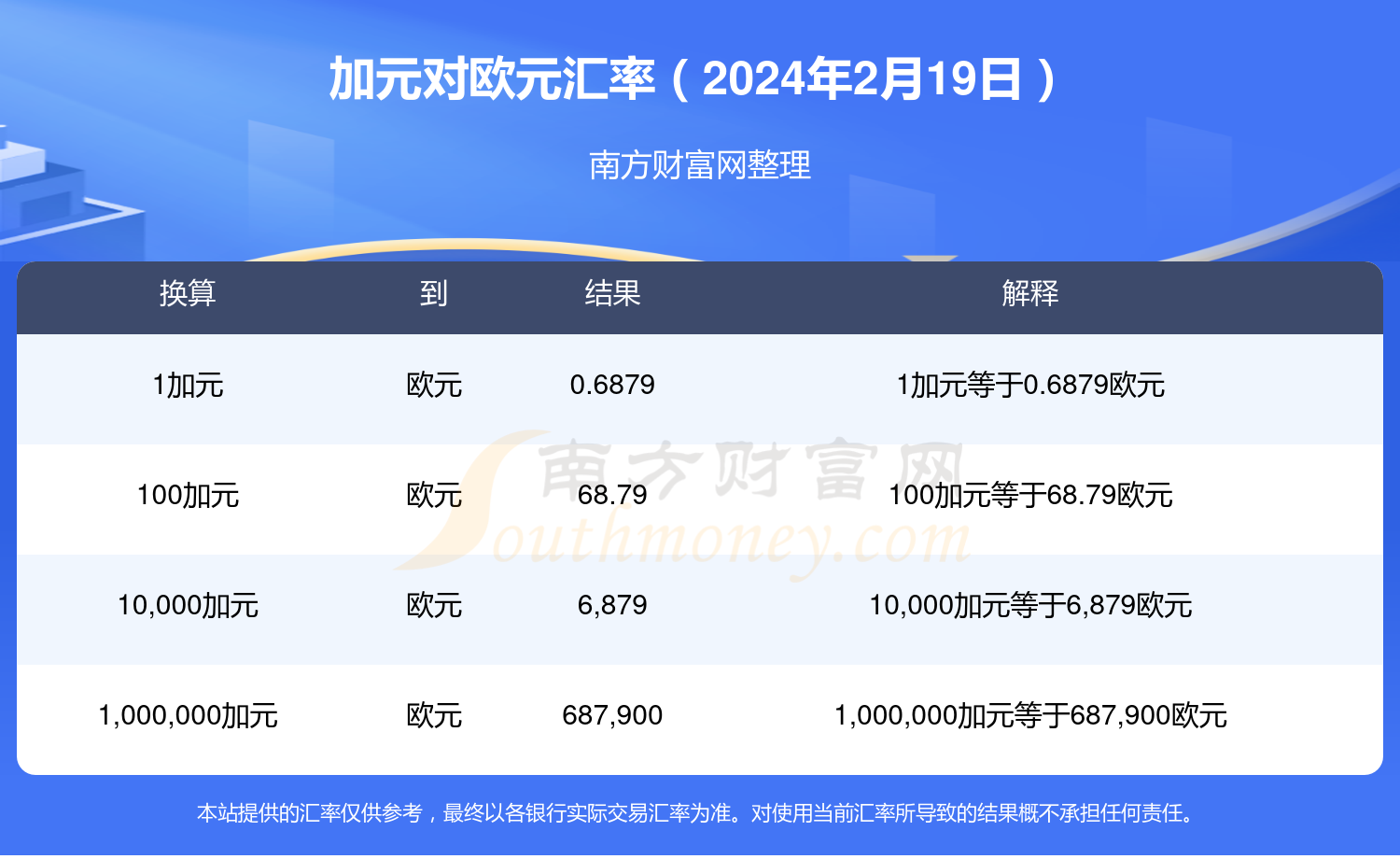Click the 1,000,000加元 cell

click(x=188, y=715)
